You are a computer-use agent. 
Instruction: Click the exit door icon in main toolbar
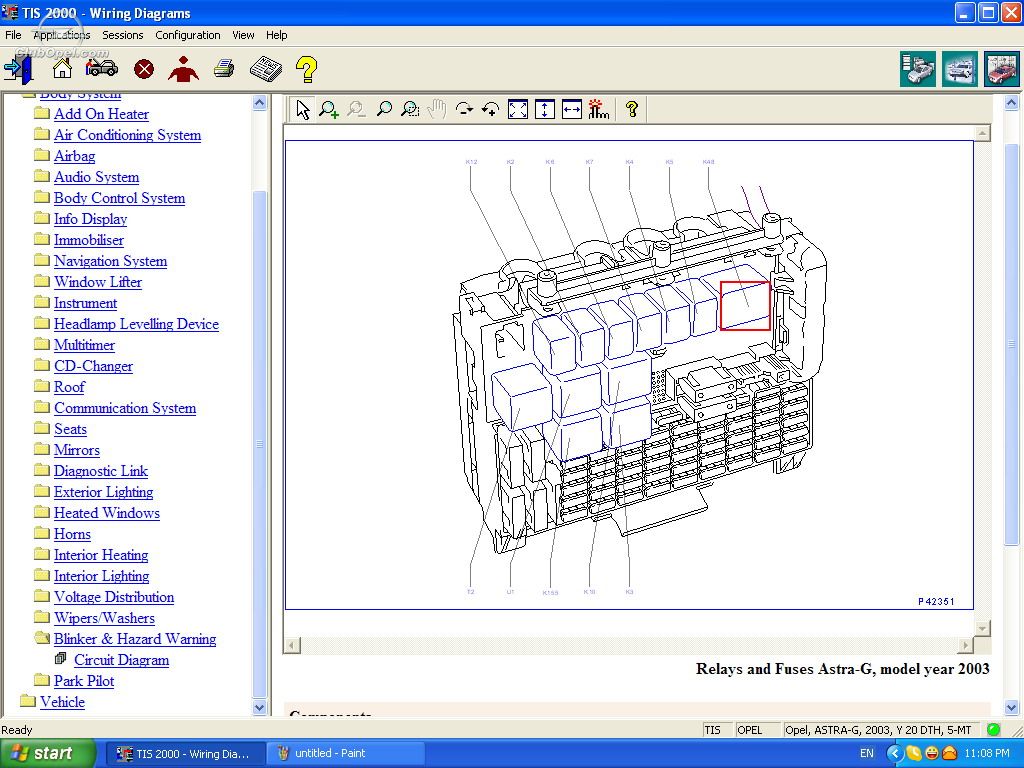[x=18, y=69]
